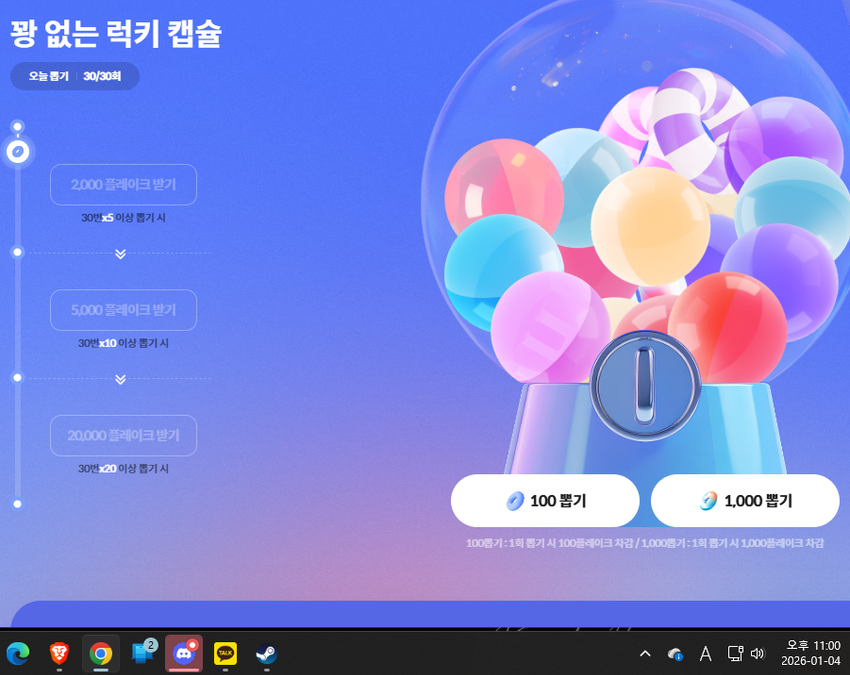The height and width of the screenshot is (675, 850).
Task: Switch to Google Chrome in taskbar
Action: tap(101, 653)
